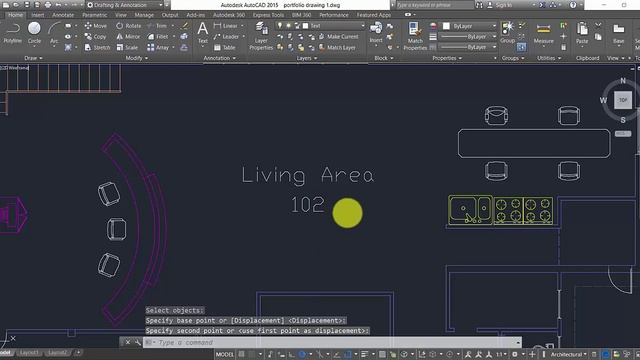
Task: Select the Arc drawing tool
Action: point(54,33)
